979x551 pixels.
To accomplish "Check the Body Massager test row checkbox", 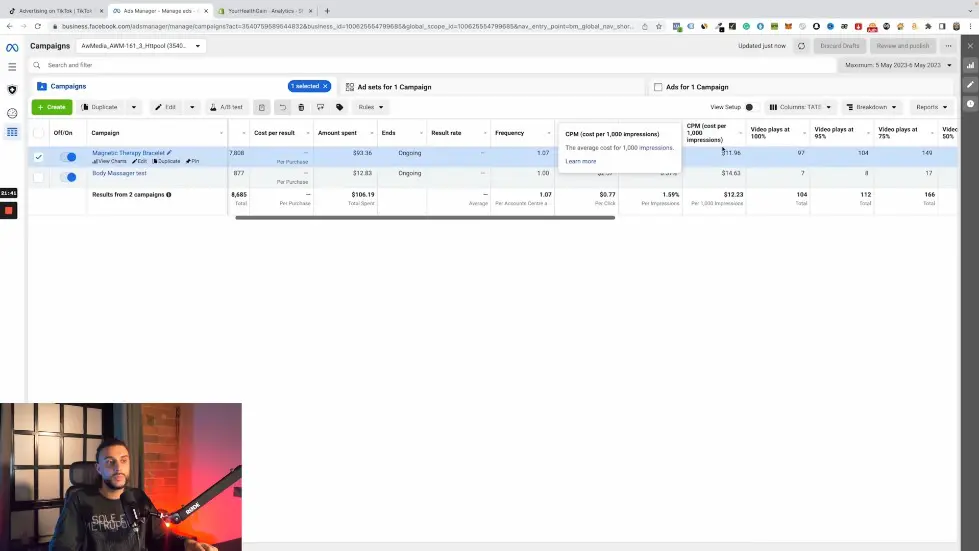I will point(39,177).
